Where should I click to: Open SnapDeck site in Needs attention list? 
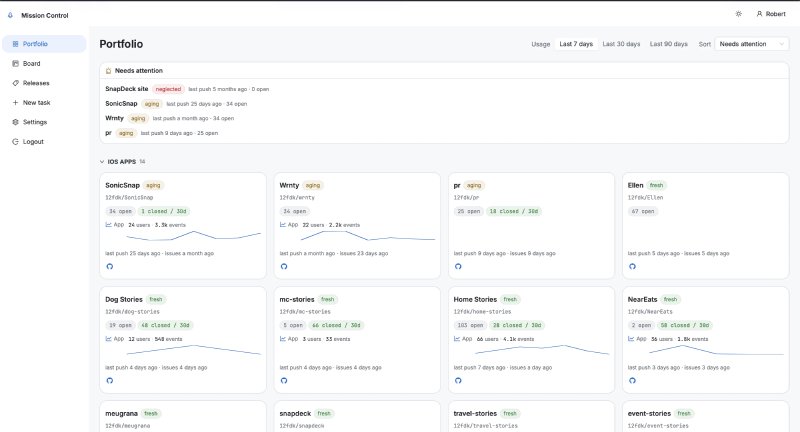pyautogui.click(x=127, y=89)
